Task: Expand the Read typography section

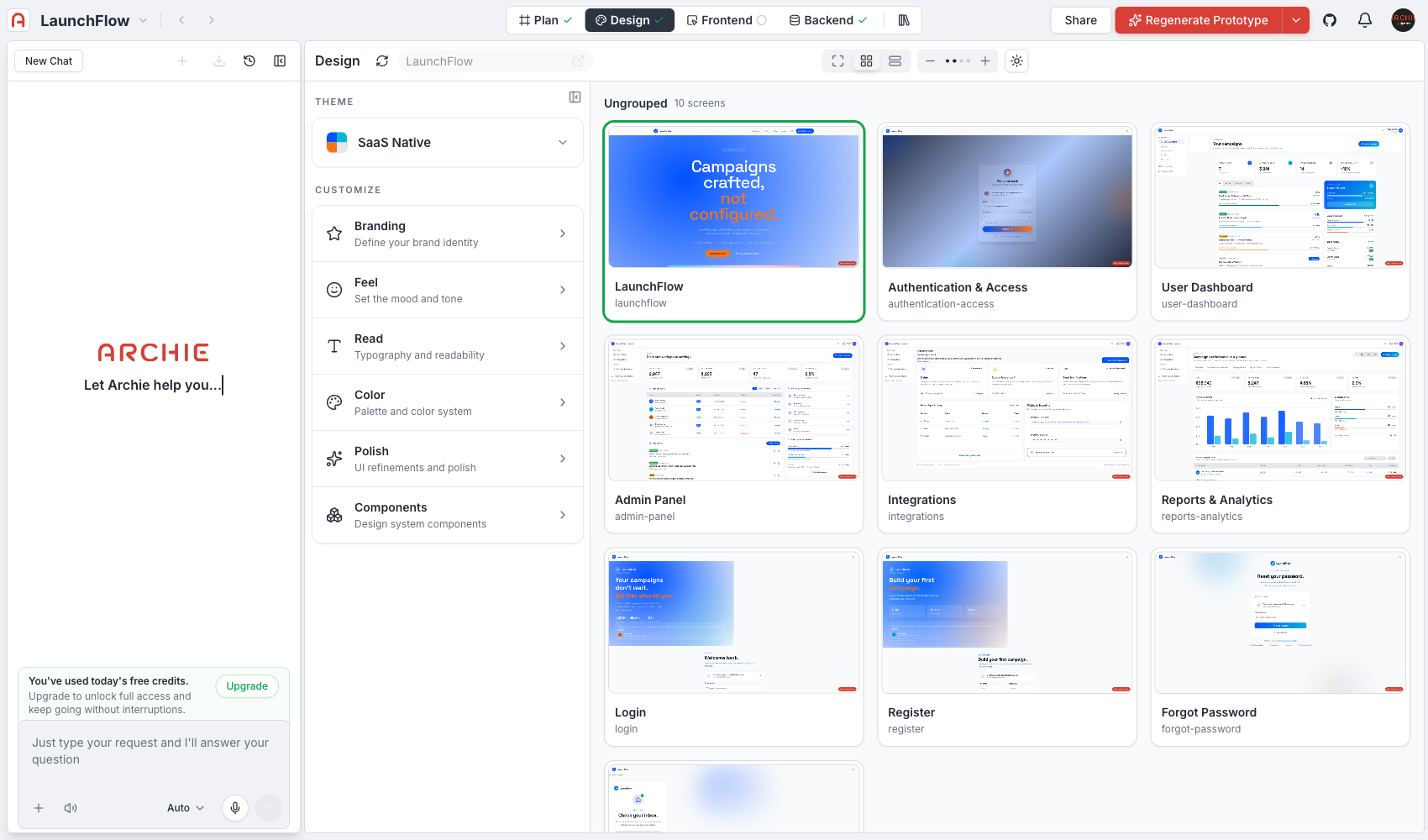Action: (x=448, y=346)
